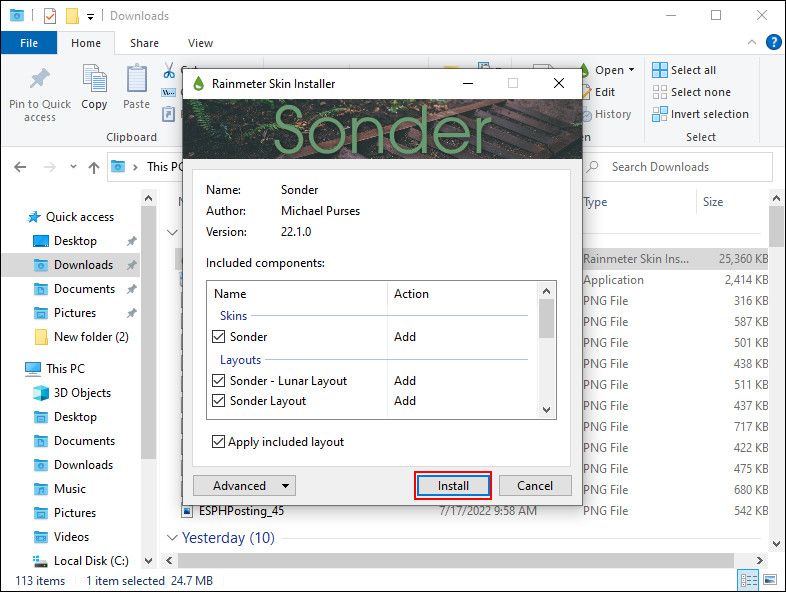
Task: Click the Up one level arrow
Action: [94, 167]
